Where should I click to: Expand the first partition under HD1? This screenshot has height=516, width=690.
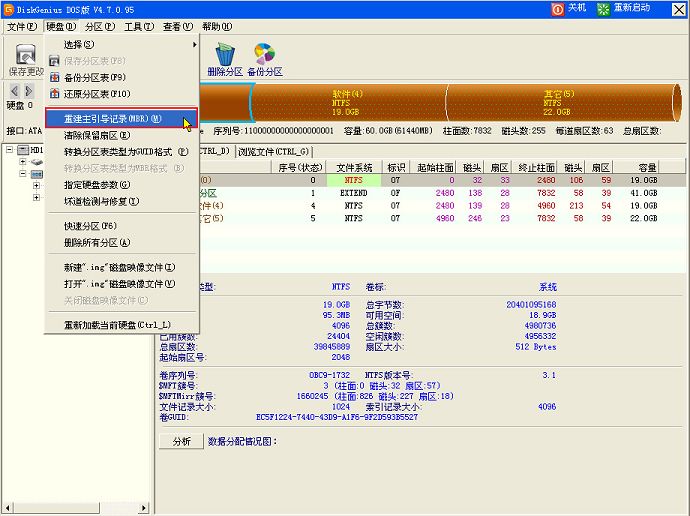(x=24, y=161)
